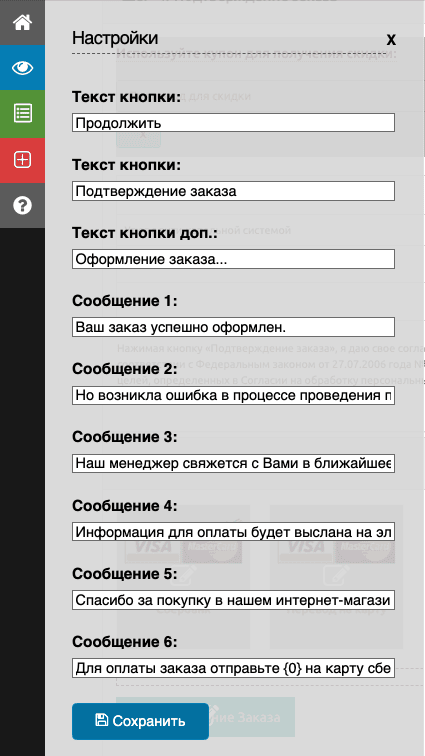Edit the Продолжить button text field
This screenshot has height=756, width=425.
pyautogui.click(x=233, y=123)
